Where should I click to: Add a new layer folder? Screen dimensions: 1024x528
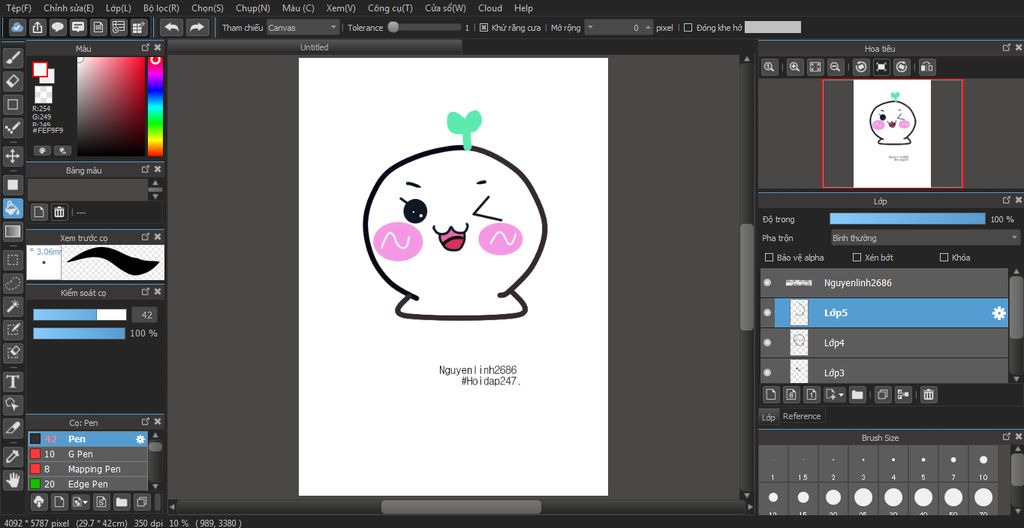coord(857,394)
